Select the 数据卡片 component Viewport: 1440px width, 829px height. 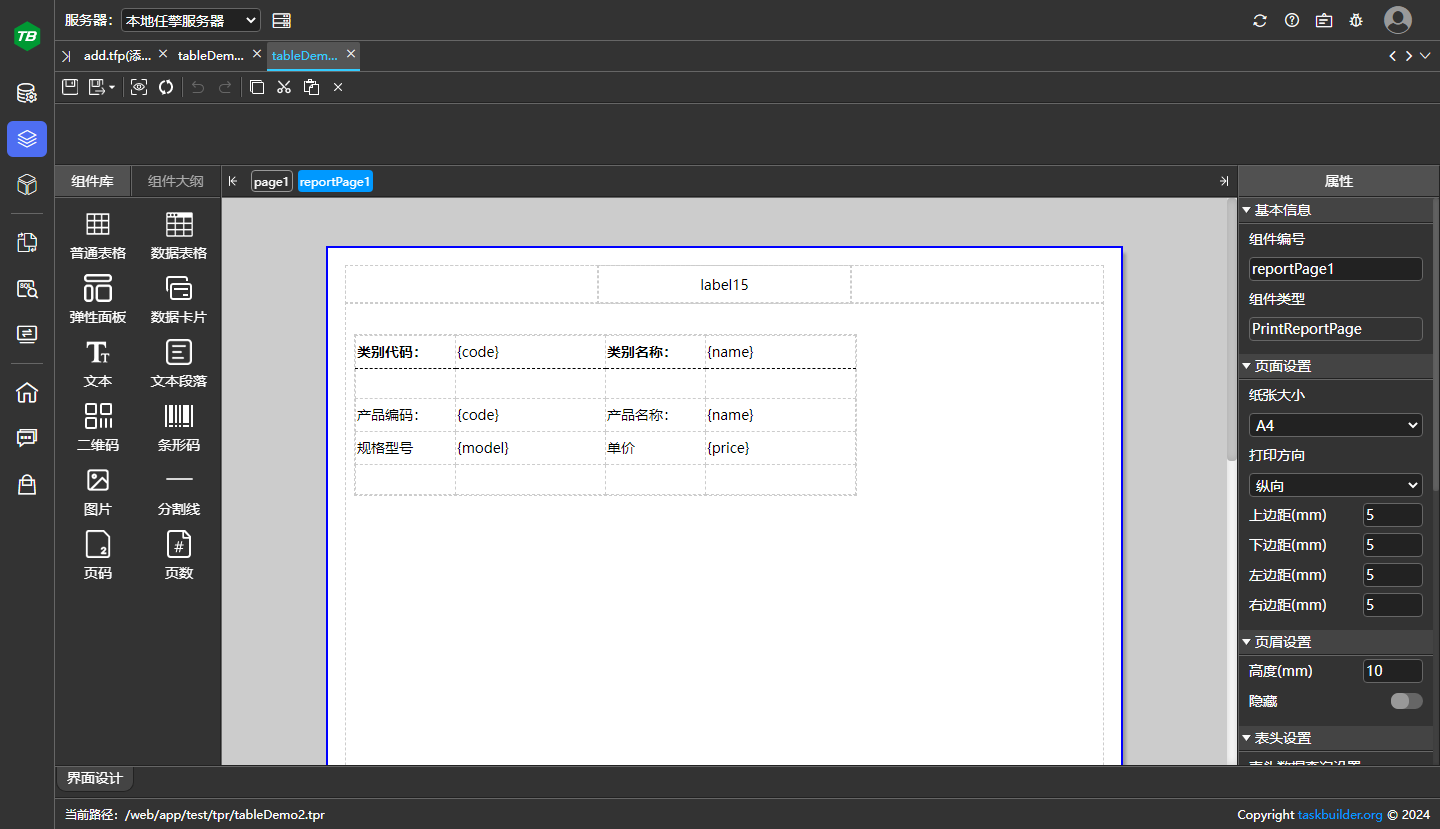tap(179, 300)
